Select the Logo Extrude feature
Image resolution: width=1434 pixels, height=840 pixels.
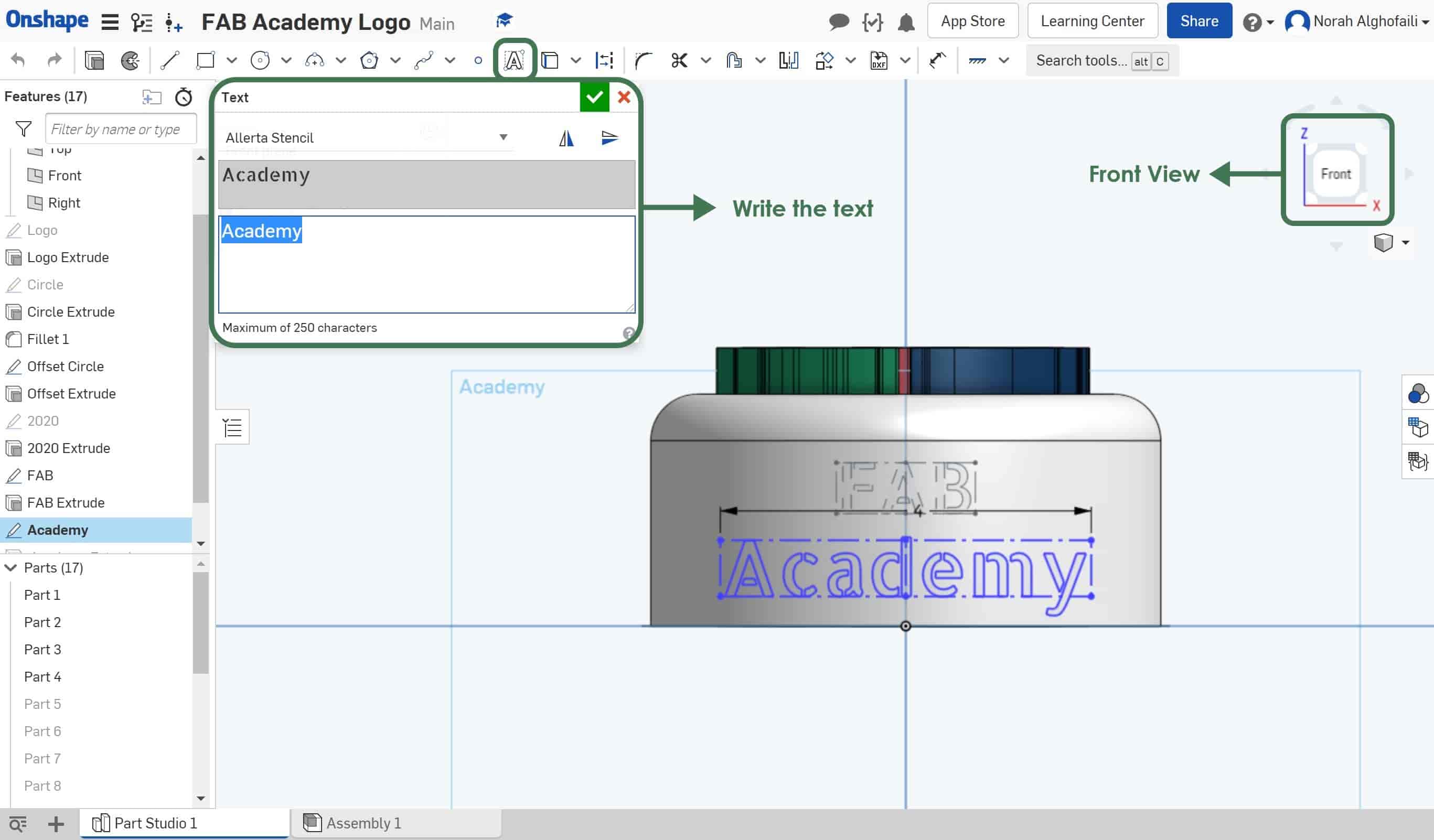[x=68, y=257]
